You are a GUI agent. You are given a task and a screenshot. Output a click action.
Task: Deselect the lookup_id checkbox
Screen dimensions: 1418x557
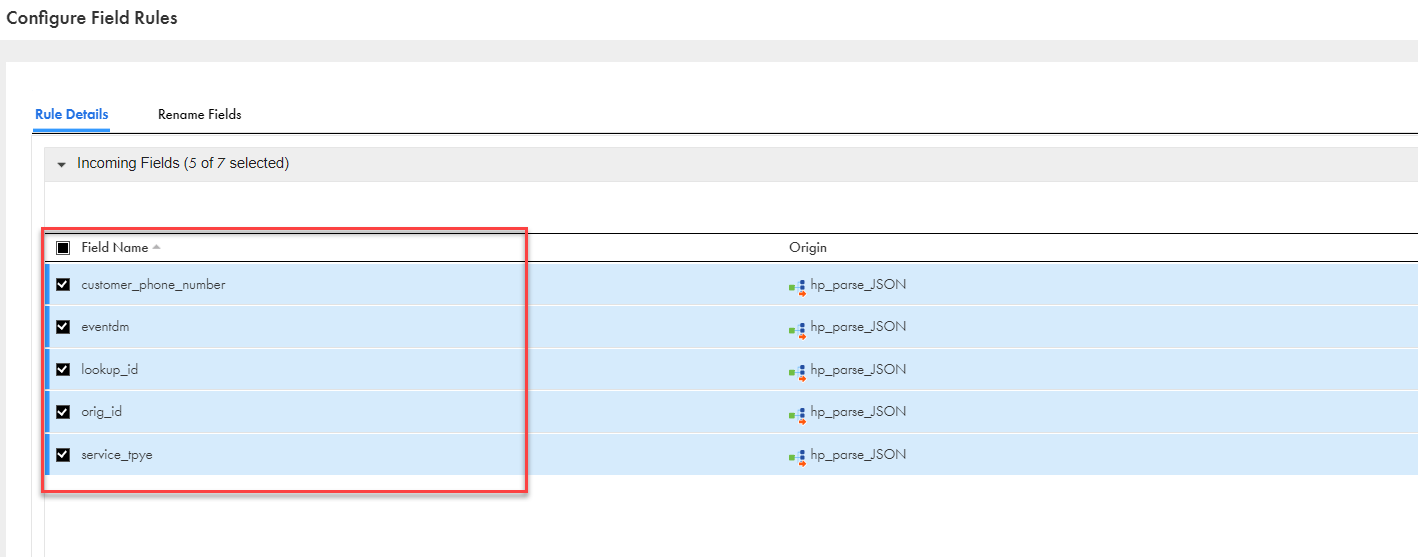click(63, 370)
